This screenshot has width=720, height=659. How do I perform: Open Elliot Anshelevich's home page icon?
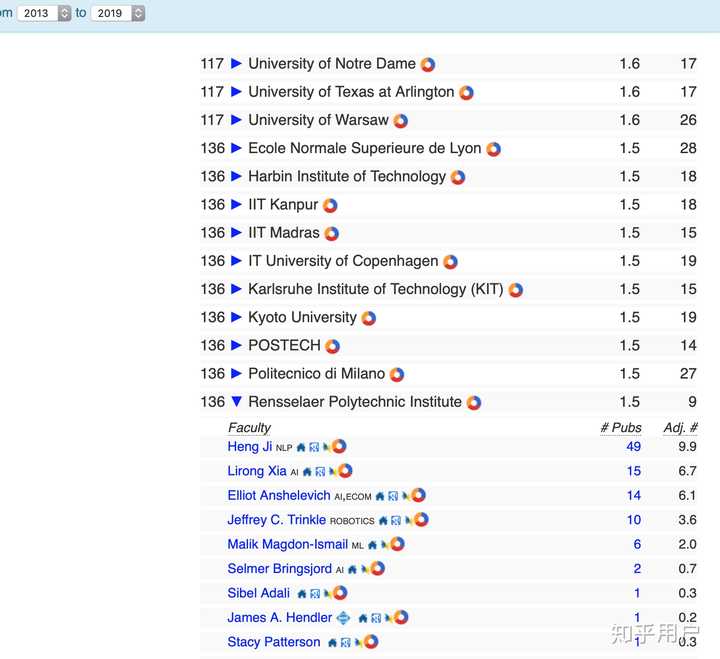pos(380,496)
